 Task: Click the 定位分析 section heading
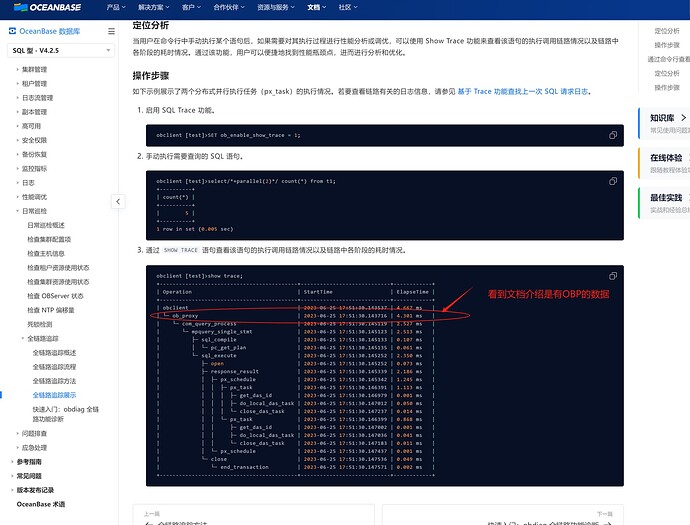[151, 25]
